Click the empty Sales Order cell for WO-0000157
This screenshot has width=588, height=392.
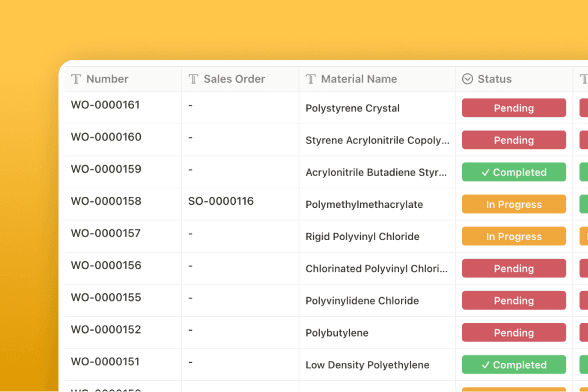point(240,236)
